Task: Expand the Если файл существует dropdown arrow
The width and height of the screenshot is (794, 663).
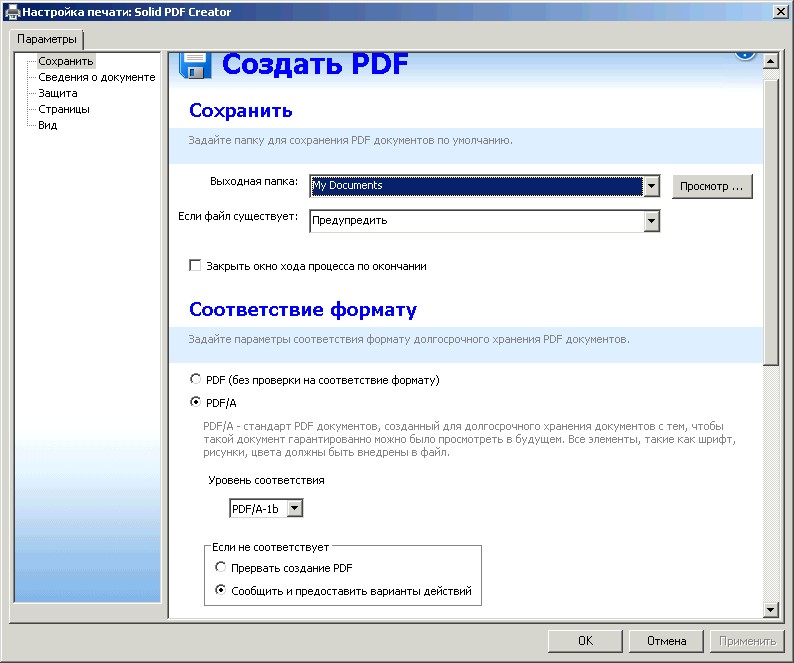Action: click(651, 221)
